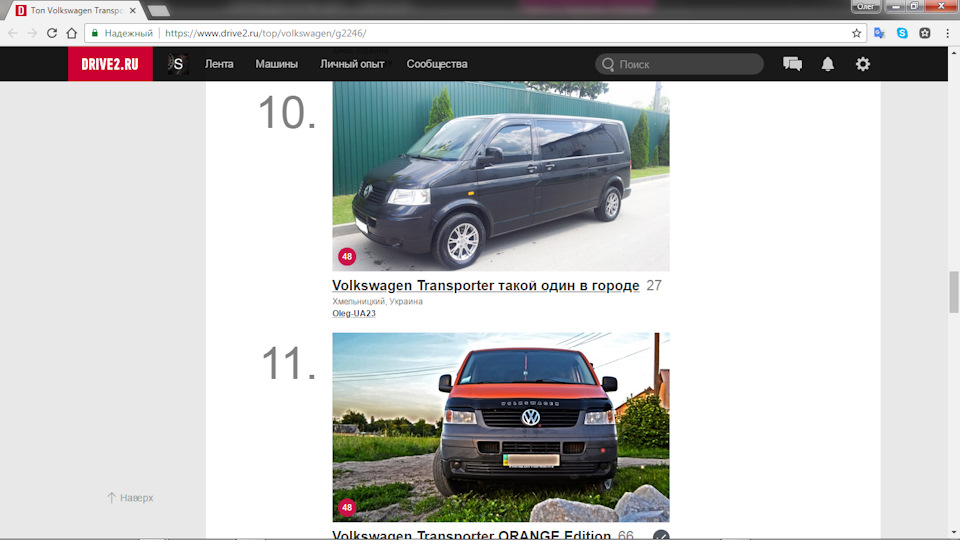Screen dimensions: 960x540
Task: Click the rating count 27
Action: [654, 285]
